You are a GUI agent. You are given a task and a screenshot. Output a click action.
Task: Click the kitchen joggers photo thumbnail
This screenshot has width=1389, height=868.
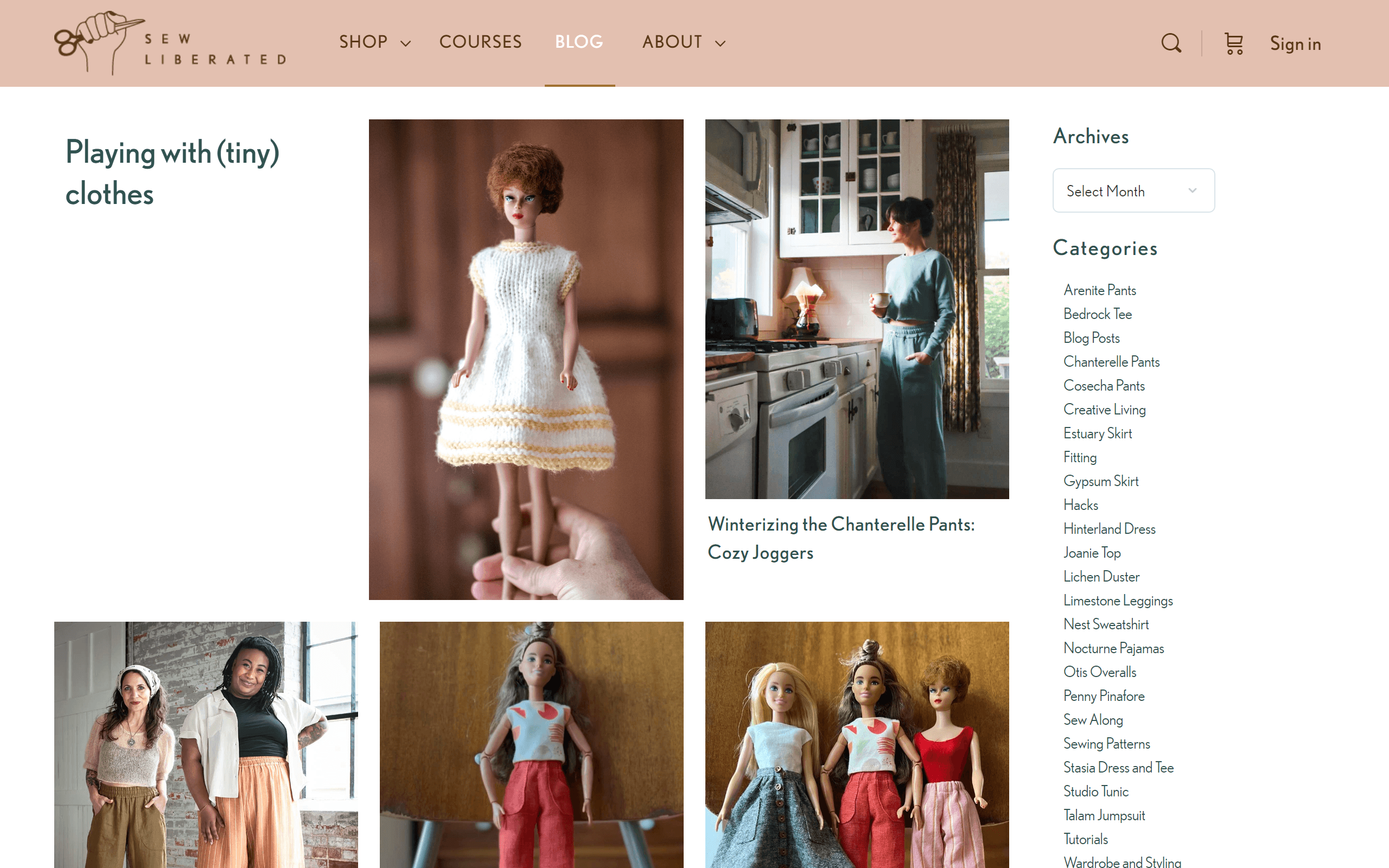coord(856,309)
